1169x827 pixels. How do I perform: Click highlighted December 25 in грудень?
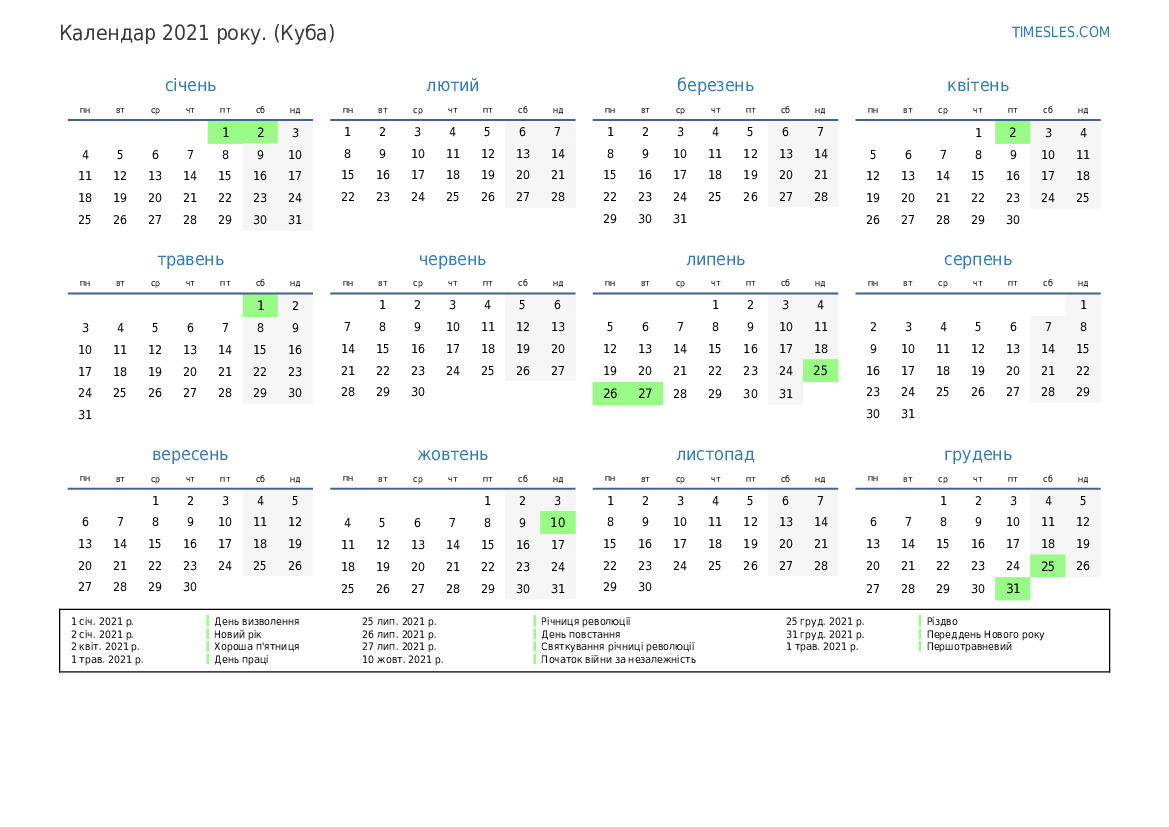(1047, 566)
